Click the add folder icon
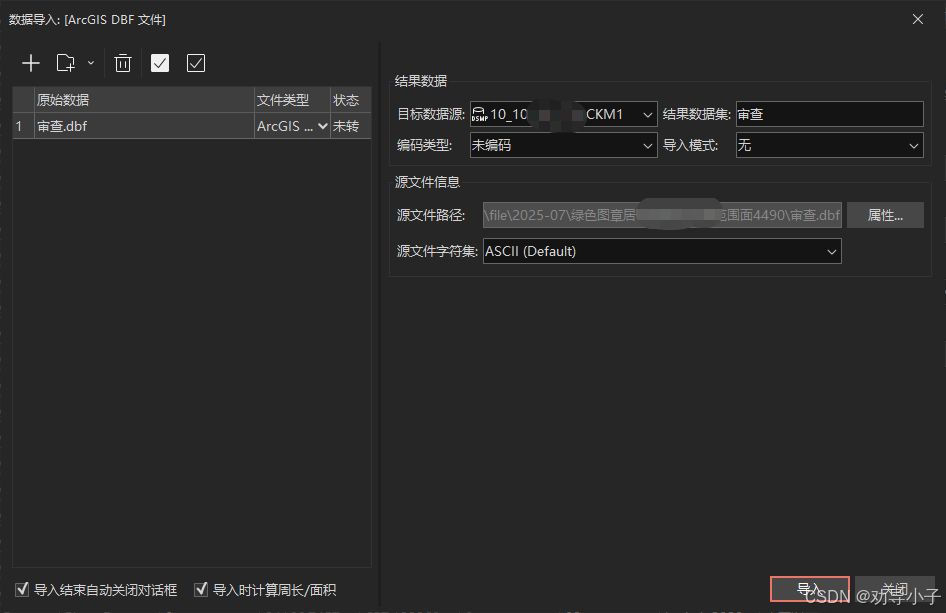Image resolution: width=946 pixels, height=613 pixels. pos(66,63)
